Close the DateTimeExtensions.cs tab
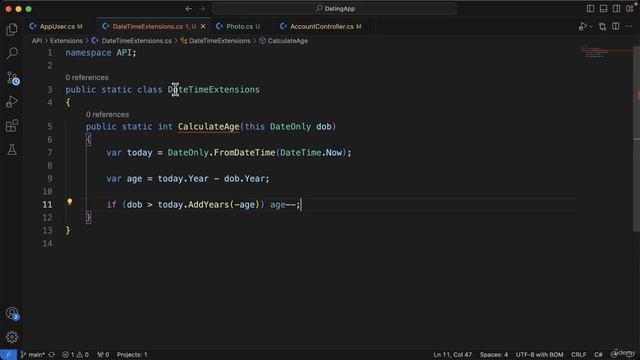Viewport: 640px width, 360px height. [x=203, y=27]
